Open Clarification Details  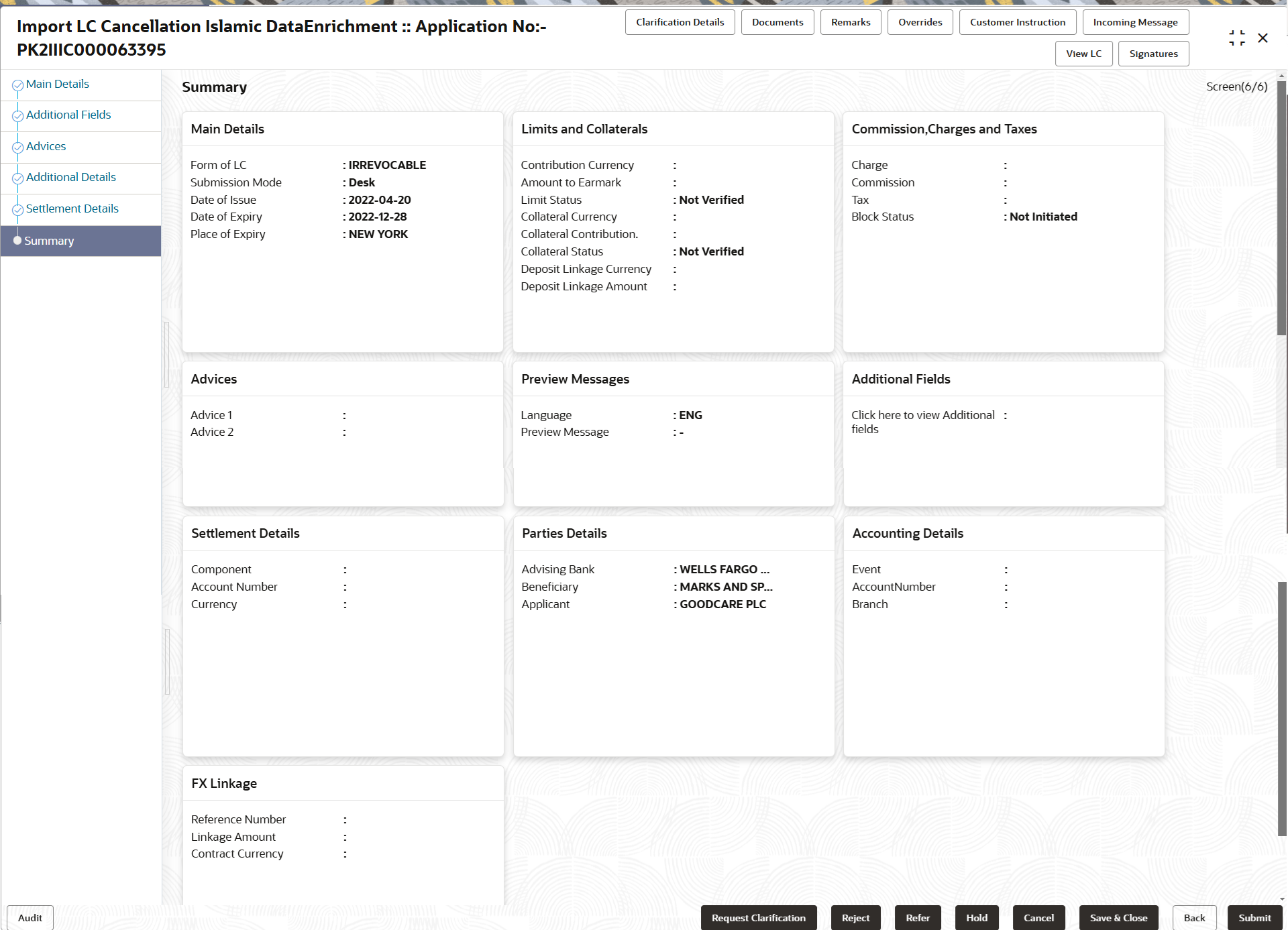680,21
